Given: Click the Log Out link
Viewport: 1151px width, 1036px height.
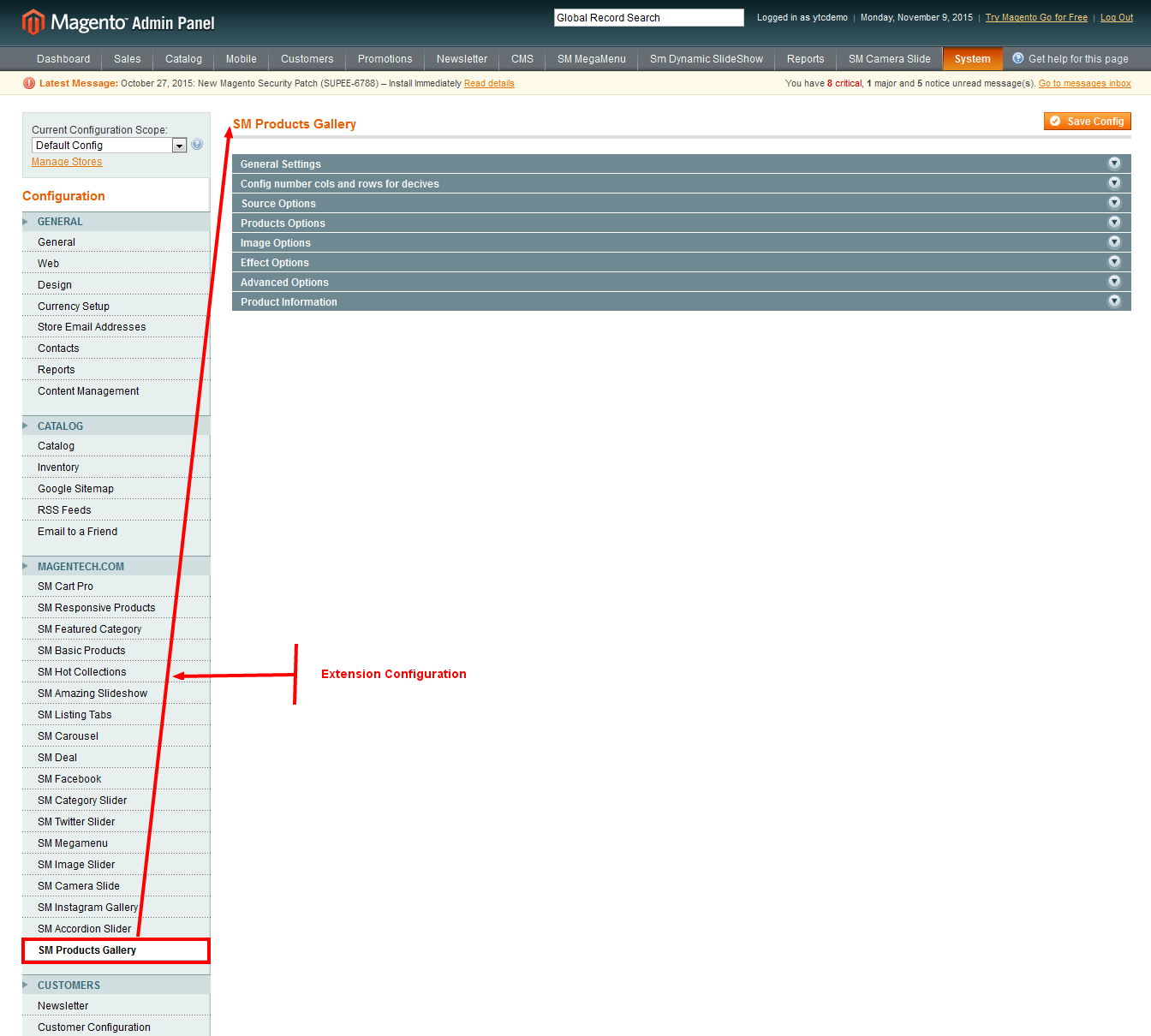Looking at the screenshot, I should pyautogui.click(x=1117, y=17).
